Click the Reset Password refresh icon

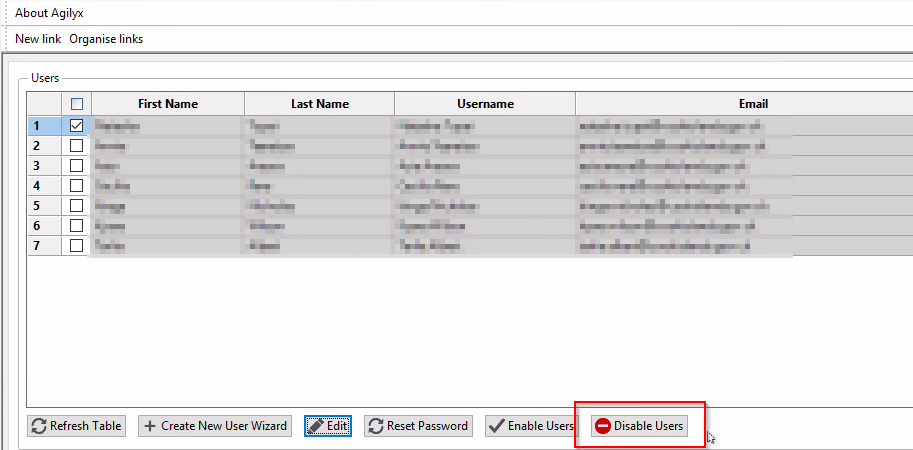pyautogui.click(x=376, y=426)
